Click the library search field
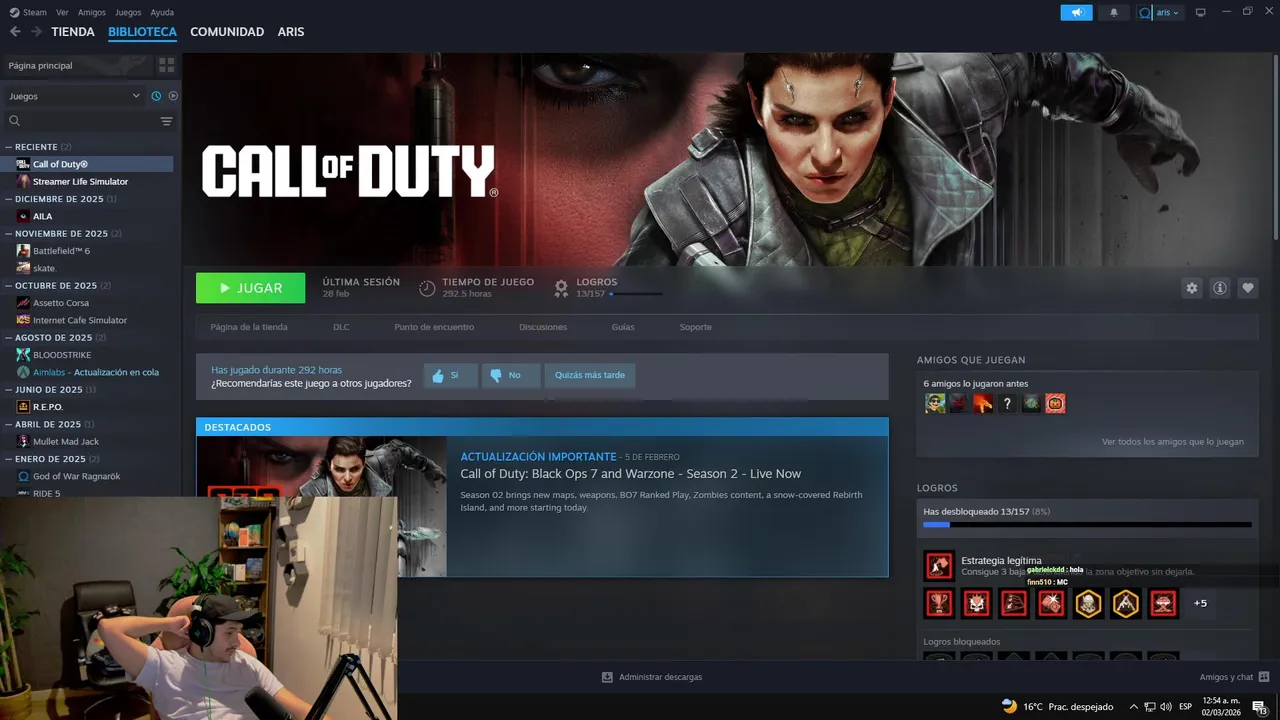Screen dimensions: 1280x720 (x=80, y=121)
